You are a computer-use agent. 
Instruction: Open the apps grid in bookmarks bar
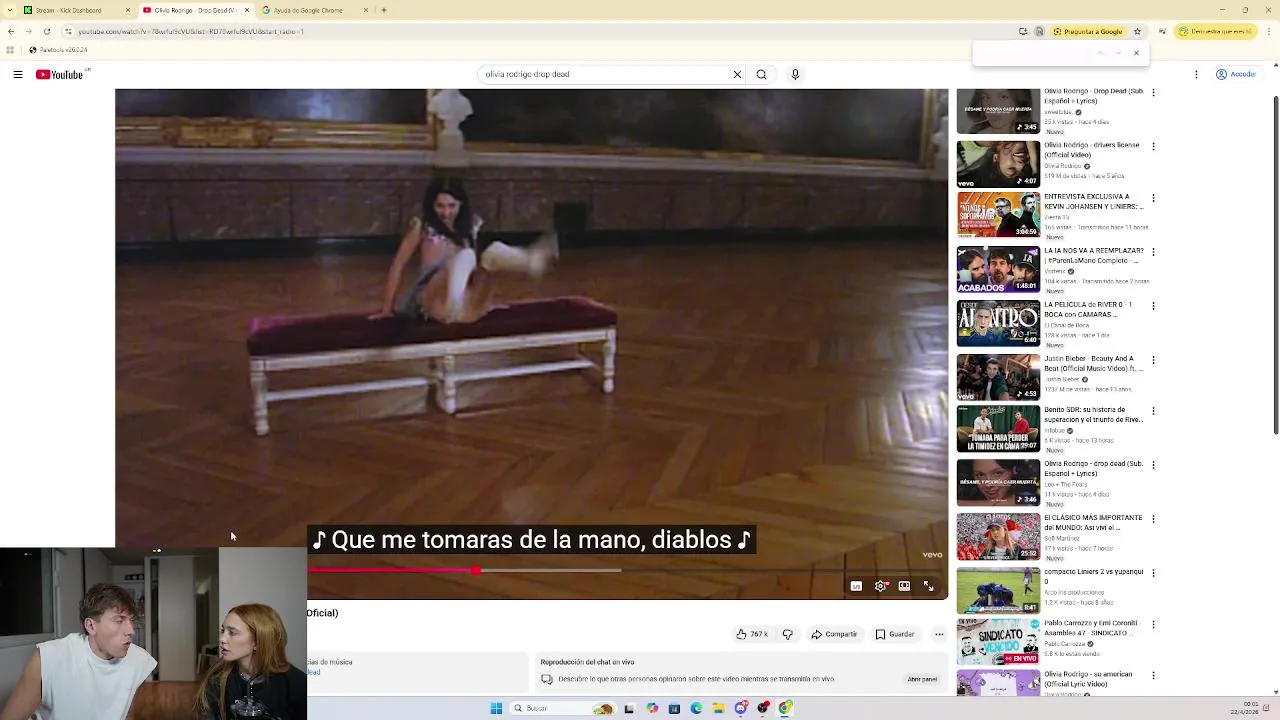(10, 50)
